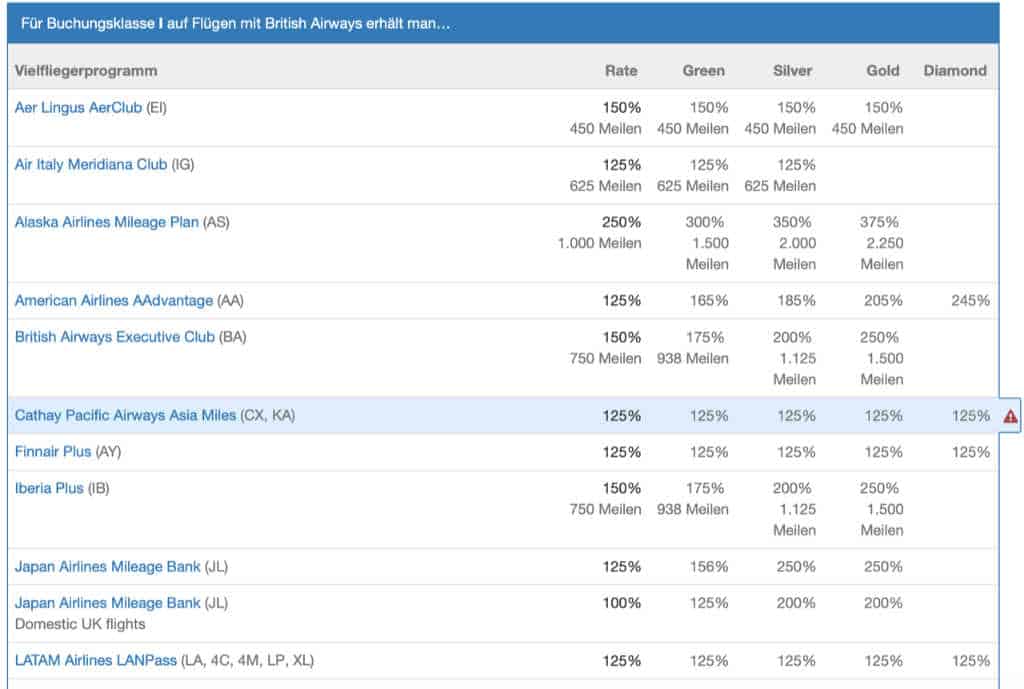The height and width of the screenshot is (689, 1024).
Task: Select the Green column header
Action: tap(703, 71)
